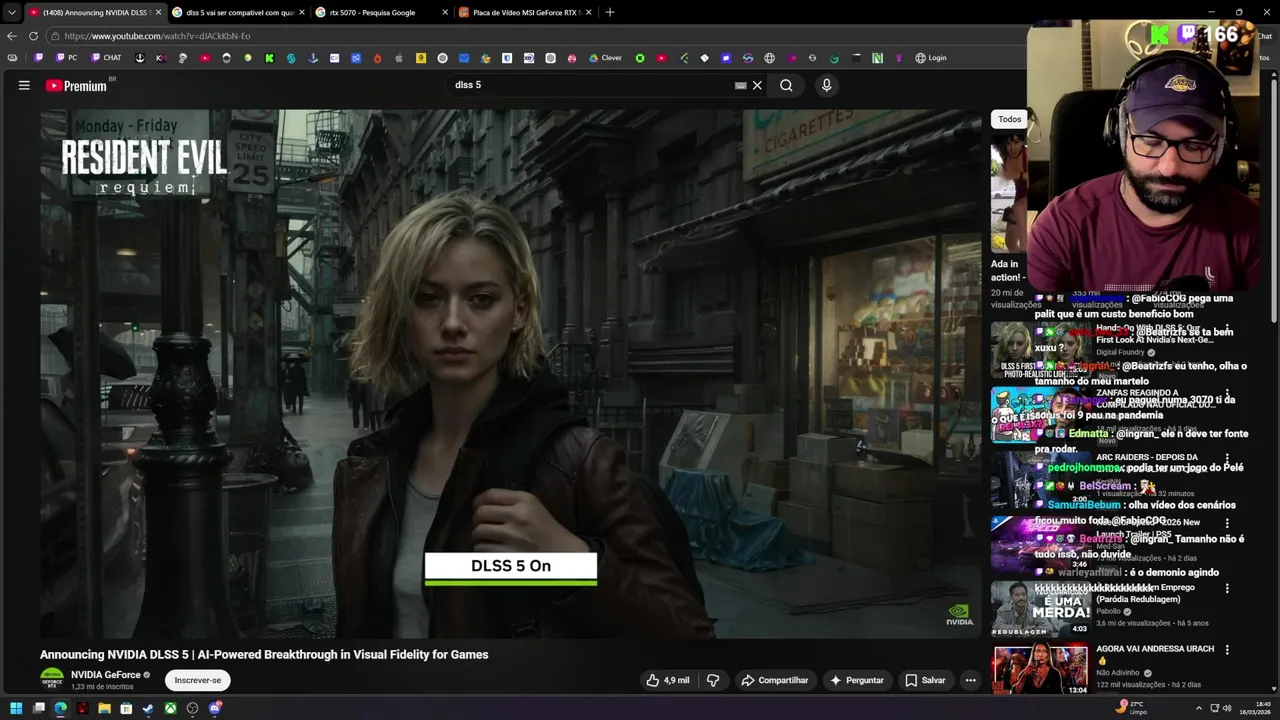The width and height of the screenshot is (1280, 720).
Task: Open the 'É UMA MERDA!' Redublagem thumbnail
Action: pyautogui.click(x=1040, y=608)
